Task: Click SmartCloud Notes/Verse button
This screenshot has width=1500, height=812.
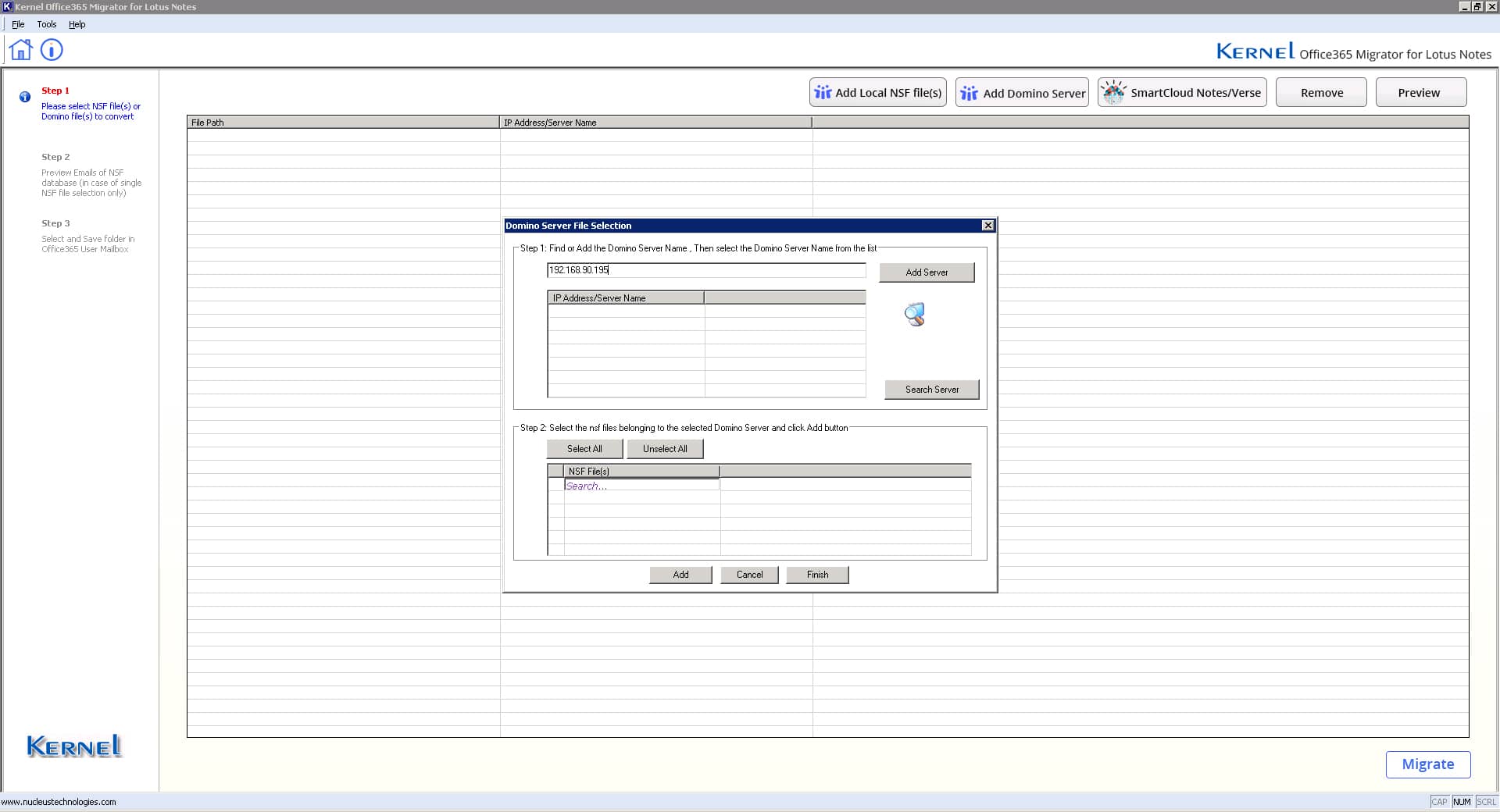Action: click(1182, 92)
